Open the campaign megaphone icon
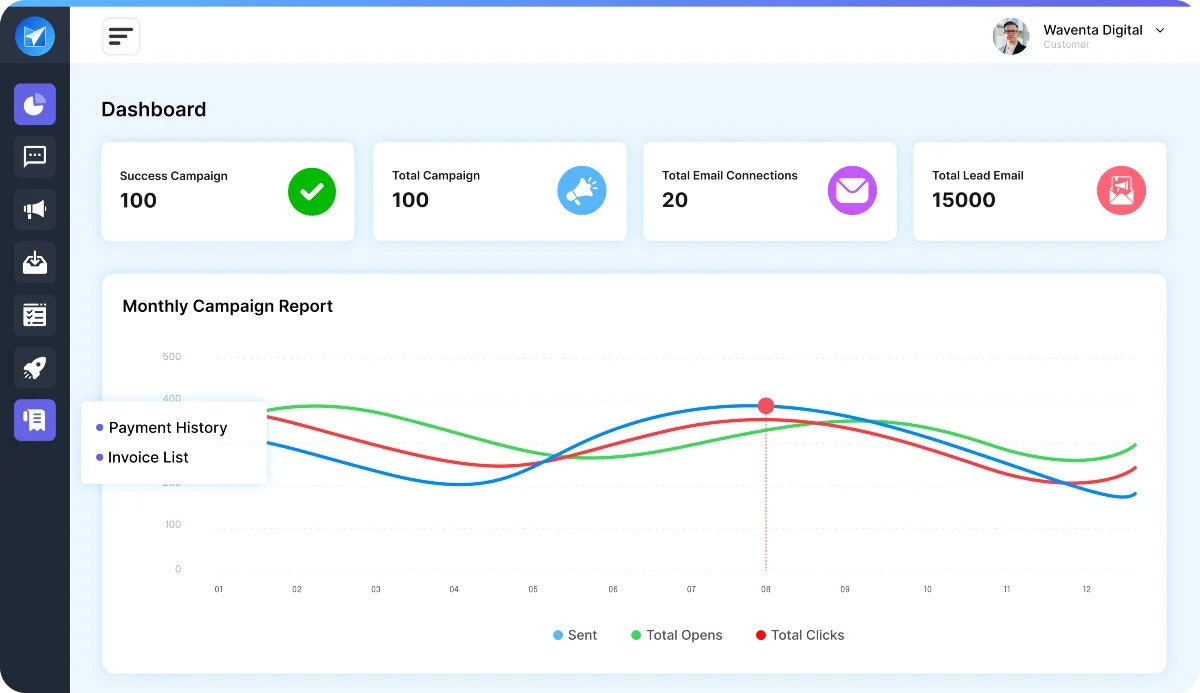This screenshot has height=693, width=1200. click(34, 209)
